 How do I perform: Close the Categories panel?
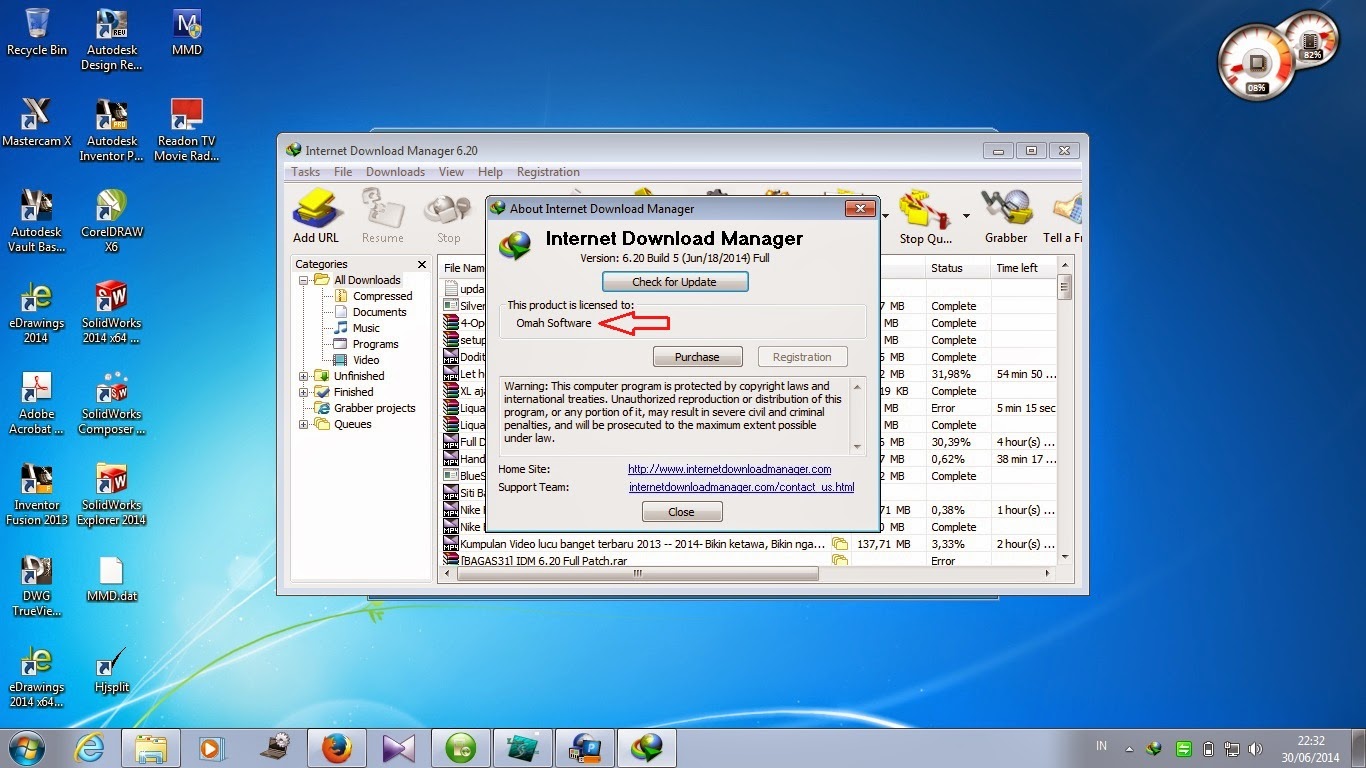click(x=422, y=265)
